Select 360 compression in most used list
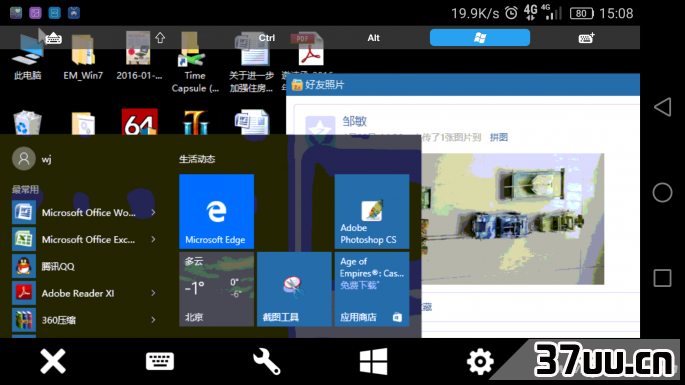685x385 pixels. click(83, 320)
